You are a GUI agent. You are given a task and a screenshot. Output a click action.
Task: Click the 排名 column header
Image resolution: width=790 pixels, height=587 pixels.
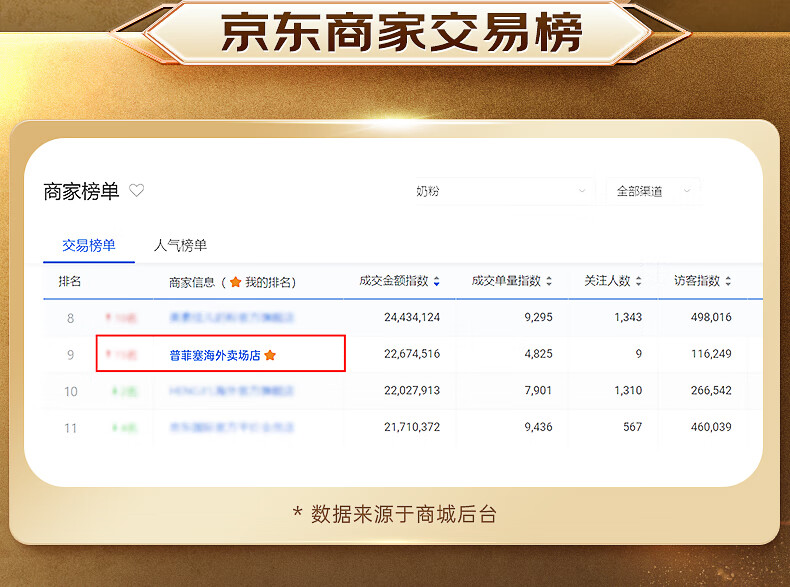pyautogui.click(x=70, y=281)
